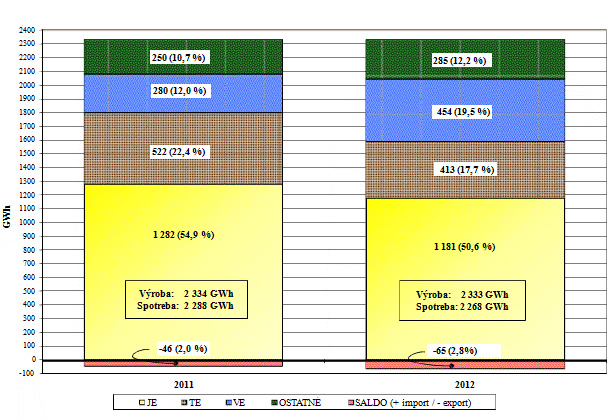610x420 pixels.
Task: Click the 1800 axis tick label
Action: tap(27, 112)
